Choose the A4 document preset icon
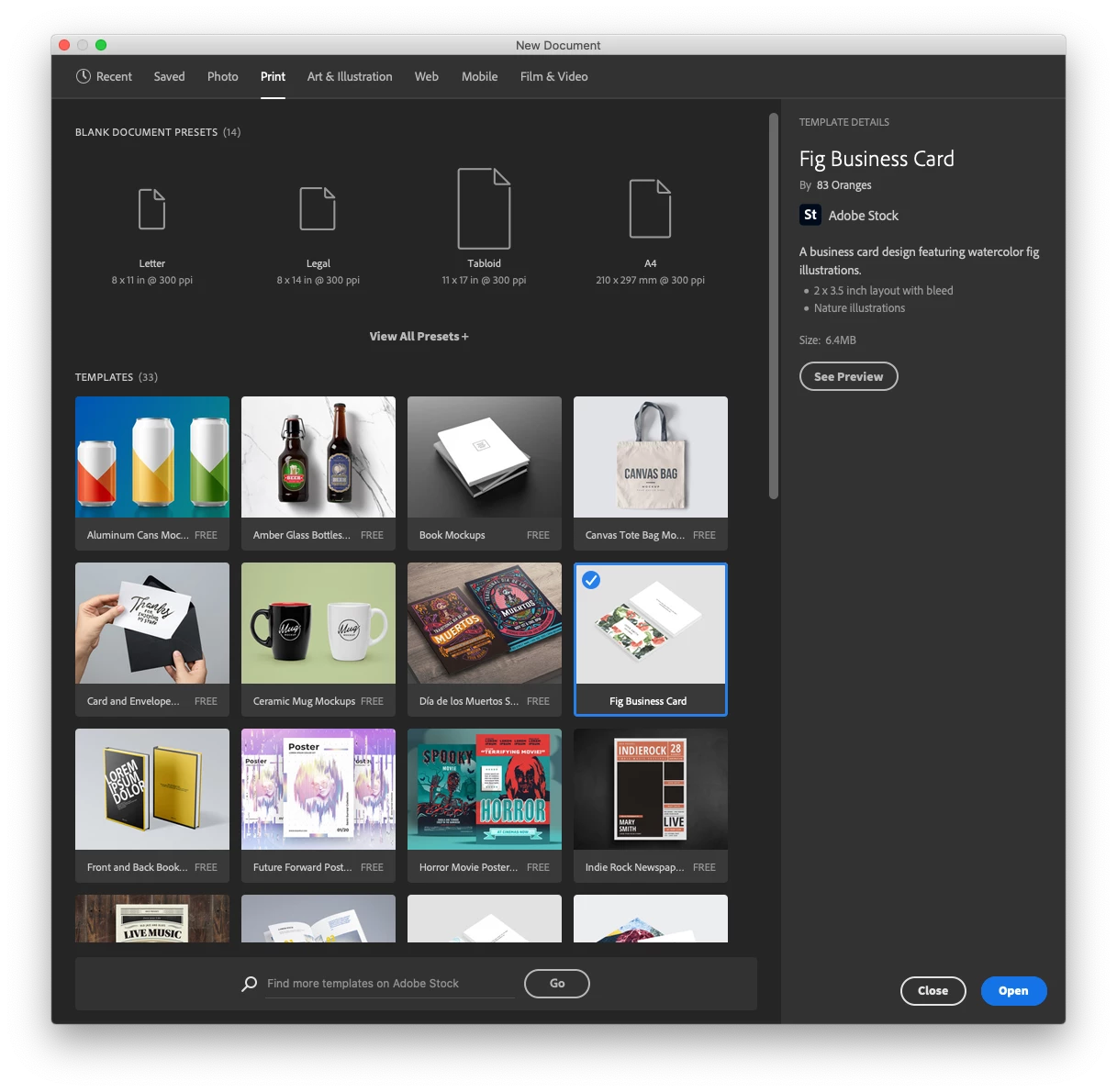The image size is (1117, 1092). (650, 208)
